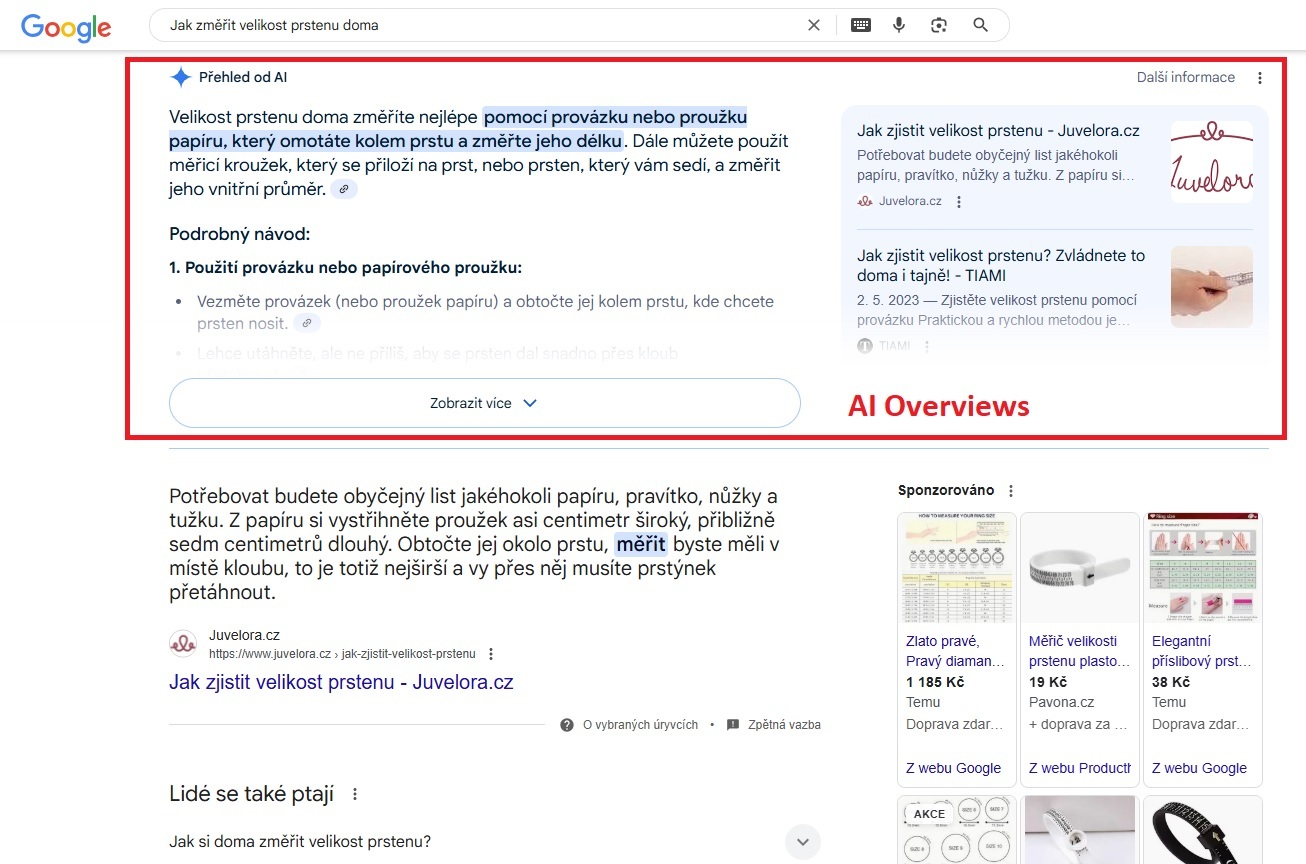Click source link chip after 'prsten nosit'
This screenshot has width=1306, height=864.
pos(308,323)
